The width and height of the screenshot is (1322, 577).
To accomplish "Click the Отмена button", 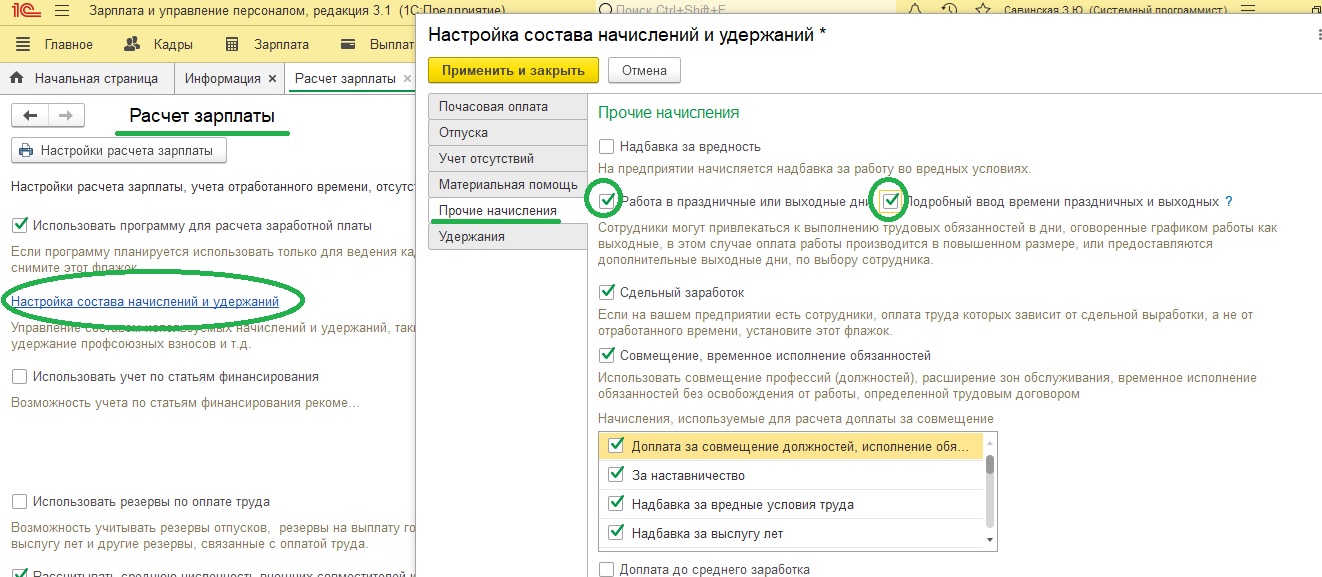I will (x=644, y=71).
